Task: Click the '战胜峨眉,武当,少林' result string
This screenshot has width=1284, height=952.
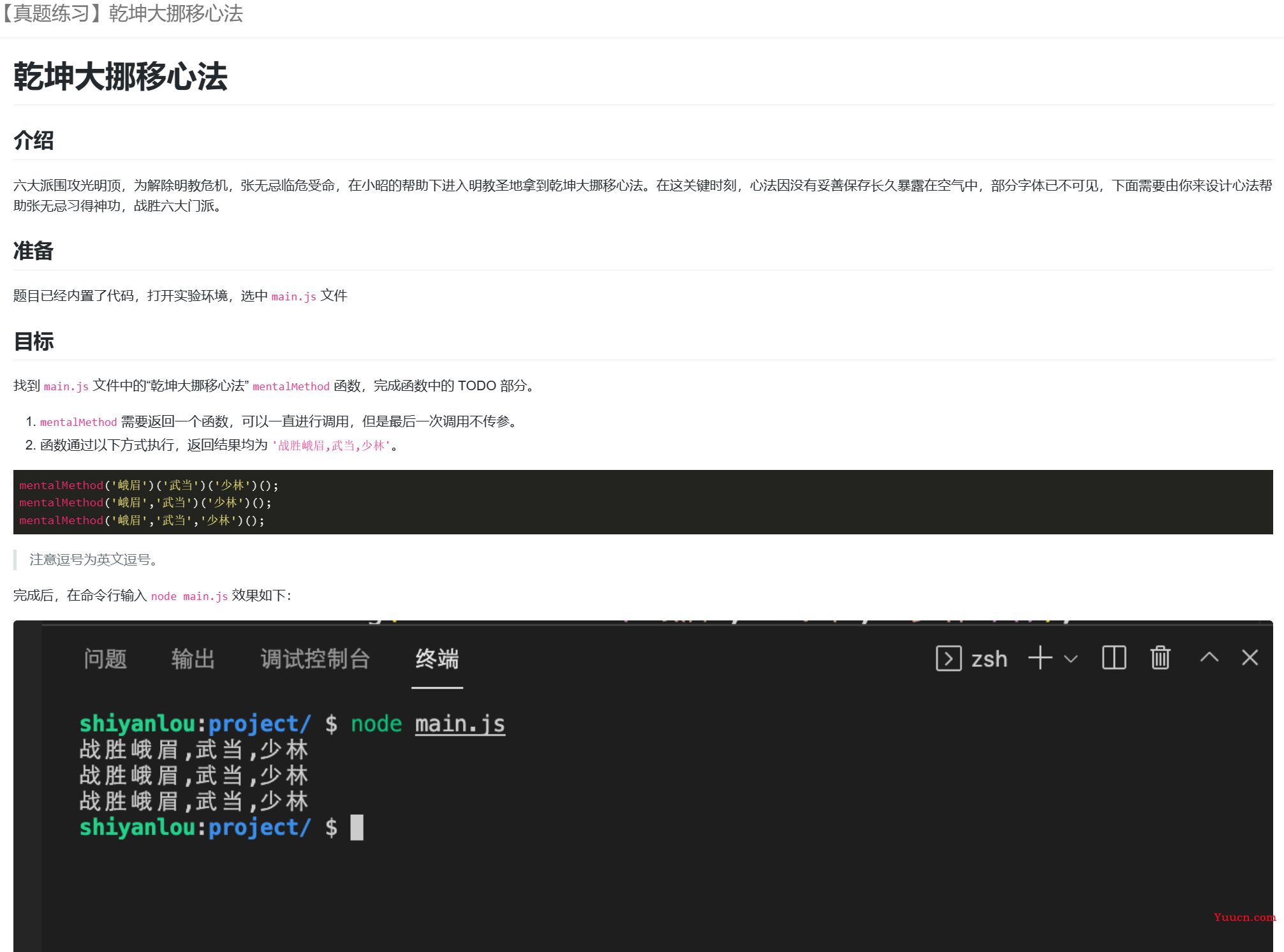Action: pos(331,446)
